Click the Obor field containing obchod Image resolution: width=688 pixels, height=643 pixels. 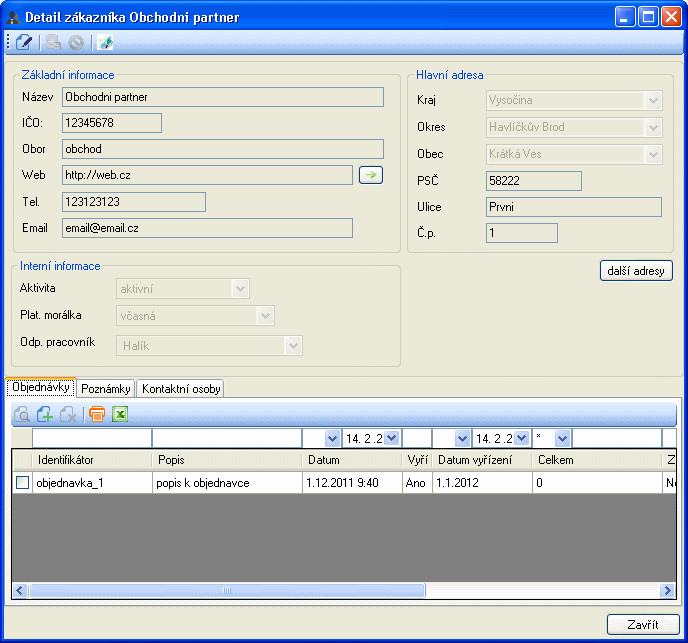223,149
